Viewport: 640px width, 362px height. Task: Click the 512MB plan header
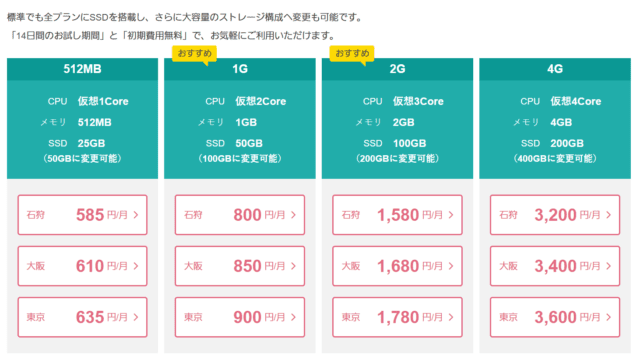click(x=82, y=69)
